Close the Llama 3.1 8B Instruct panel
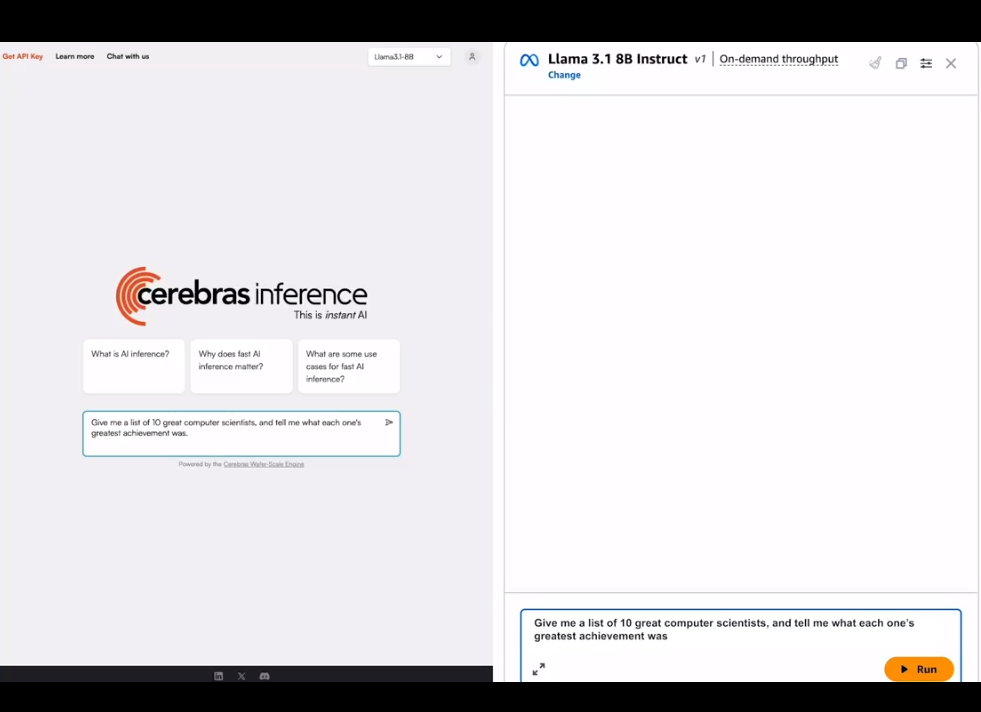 (x=951, y=63)
